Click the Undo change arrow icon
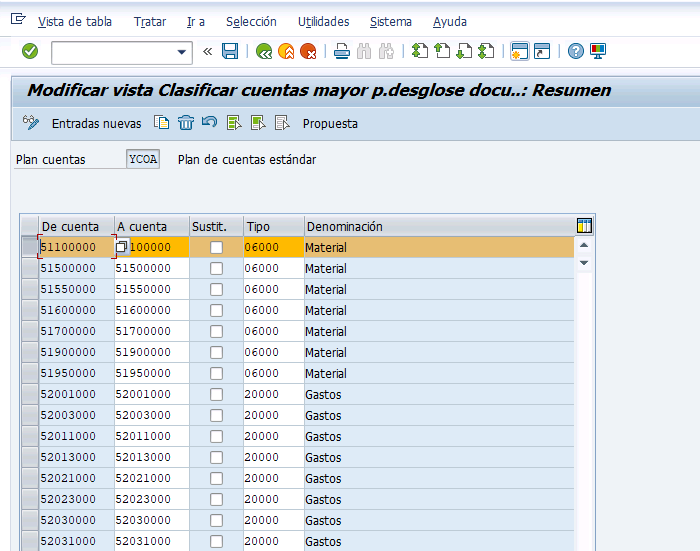The width and height of the screenshot is (700, 551). click(209, 122)
